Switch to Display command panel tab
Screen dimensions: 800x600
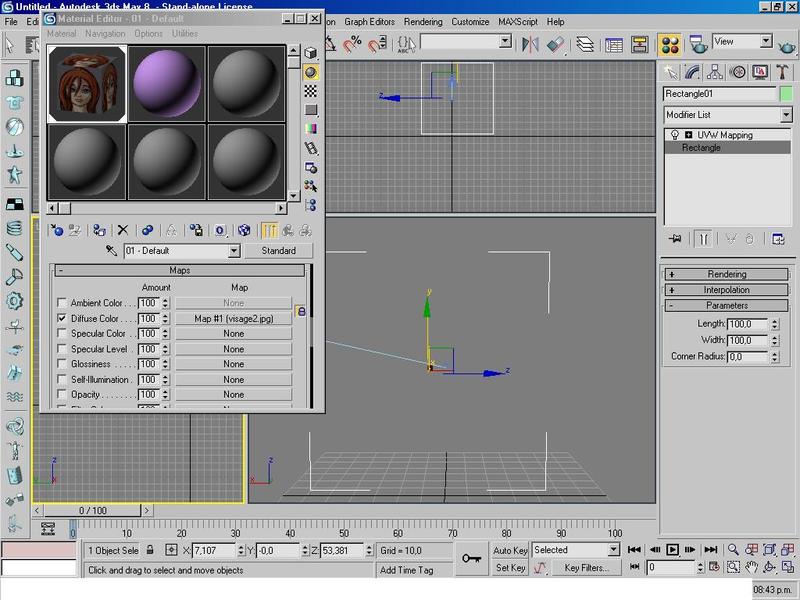pyautogui.click(x=760, y=72)
